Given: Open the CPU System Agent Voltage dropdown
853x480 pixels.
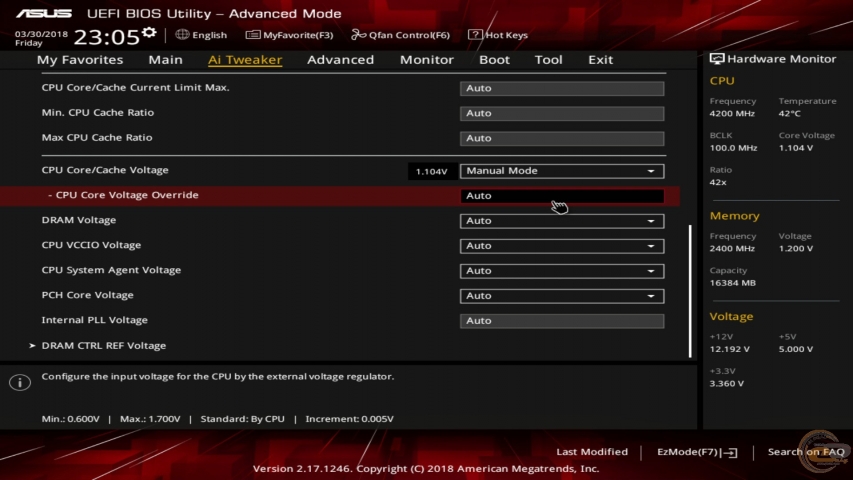Looking at the screenshot, I should click(x=562, y=271).
